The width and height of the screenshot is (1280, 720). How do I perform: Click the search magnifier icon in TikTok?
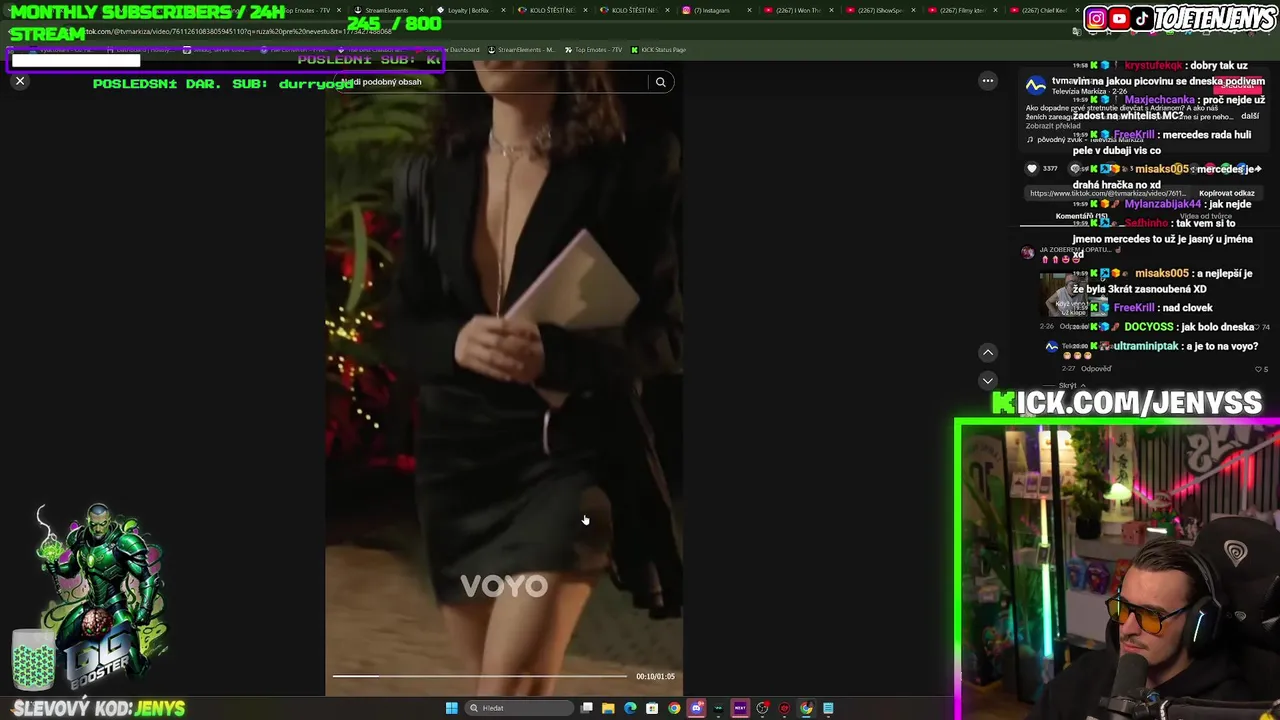point(661,82)
